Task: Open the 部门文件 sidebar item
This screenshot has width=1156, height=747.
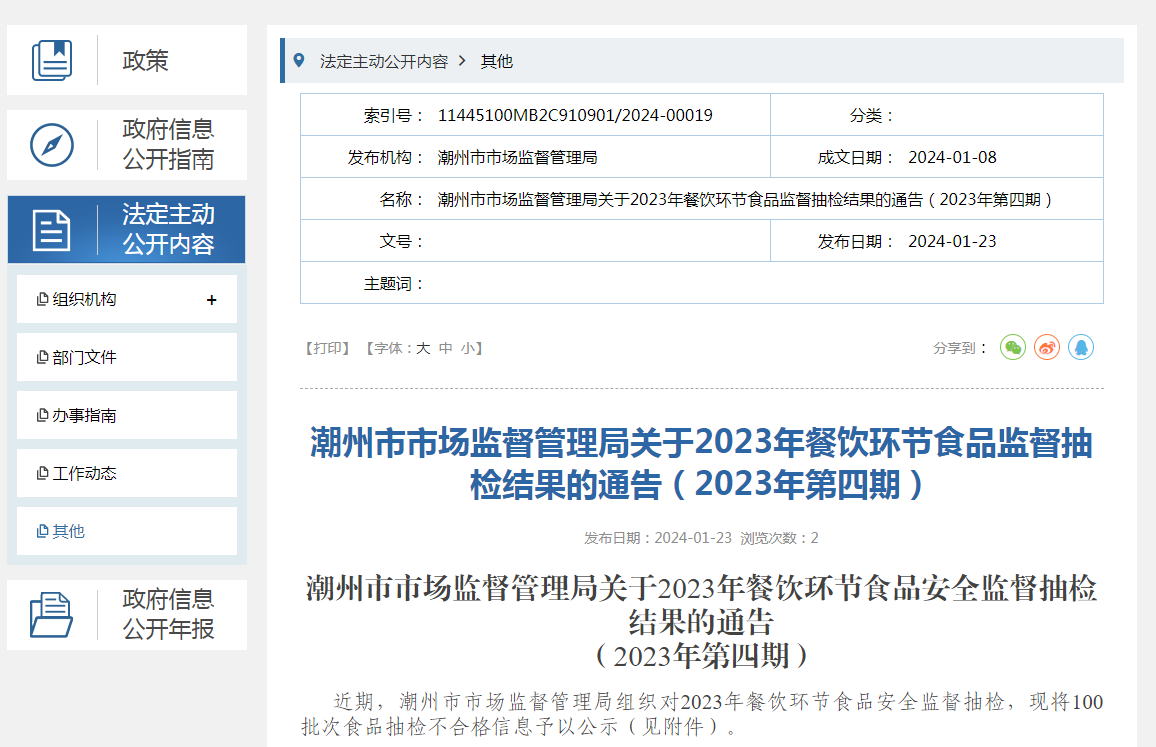Action: point(84,357)
